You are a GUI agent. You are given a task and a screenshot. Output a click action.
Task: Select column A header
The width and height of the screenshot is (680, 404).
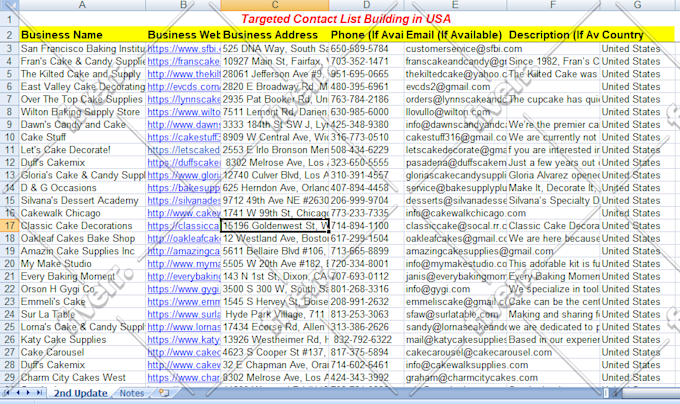[82, 5]
